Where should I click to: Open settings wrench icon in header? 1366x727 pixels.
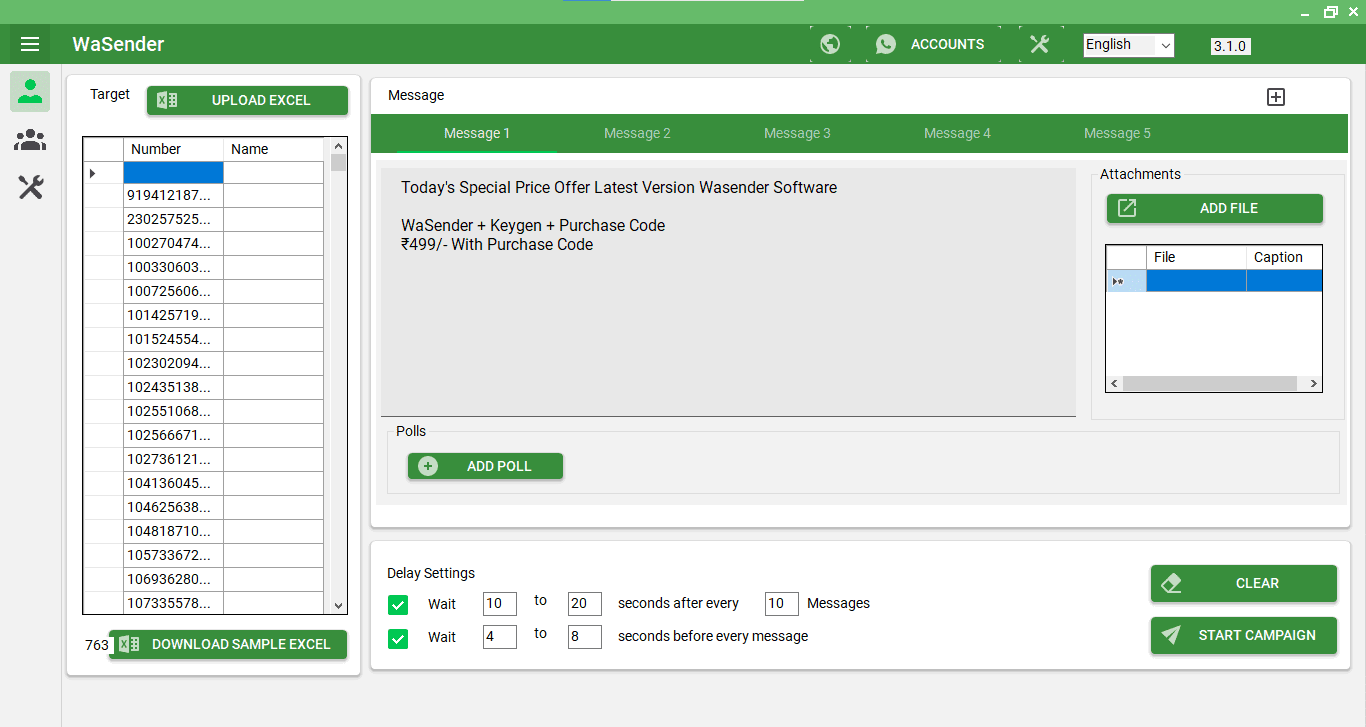(x=1040, y=44)
